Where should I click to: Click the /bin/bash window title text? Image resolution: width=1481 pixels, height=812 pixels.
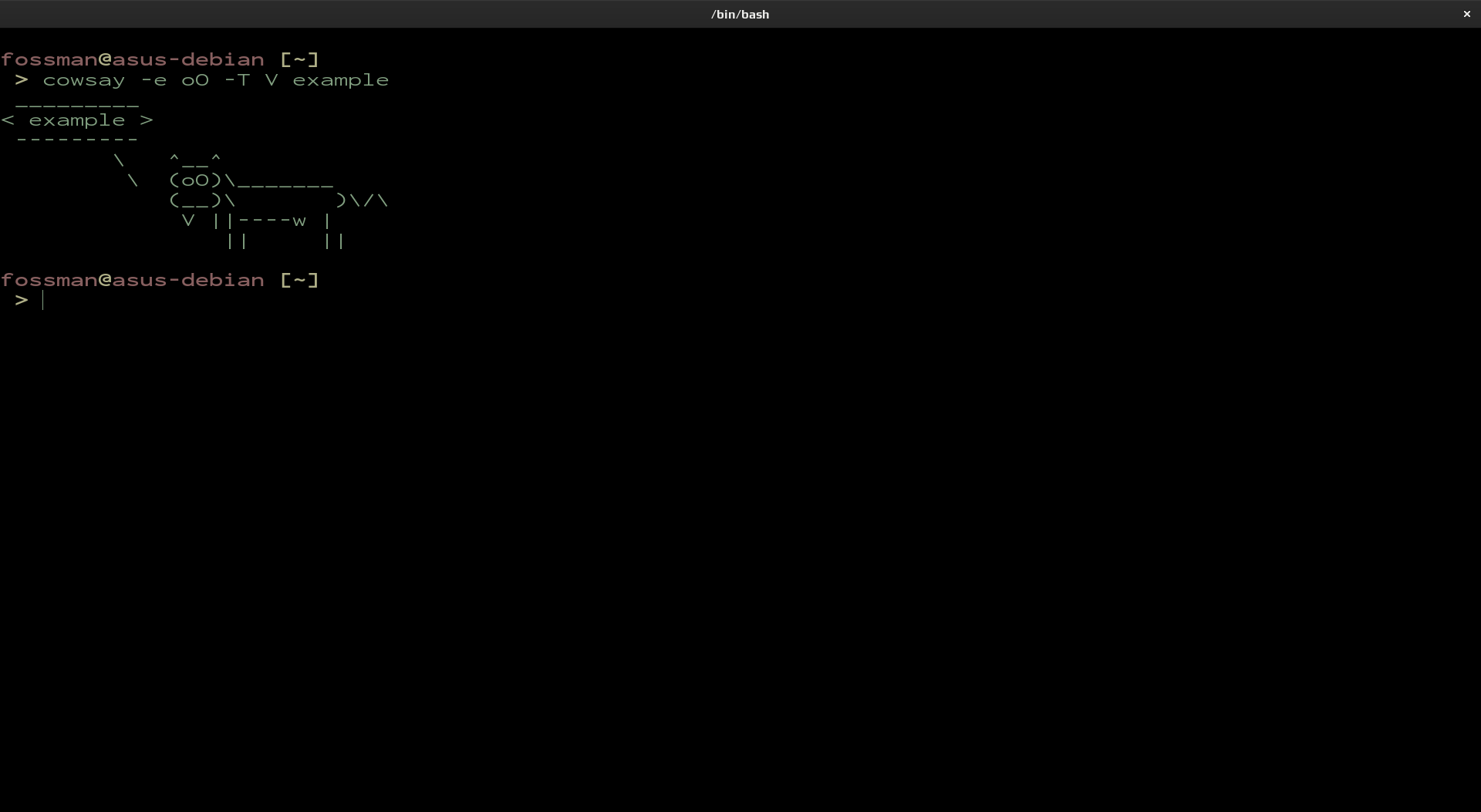pos(740,14)
